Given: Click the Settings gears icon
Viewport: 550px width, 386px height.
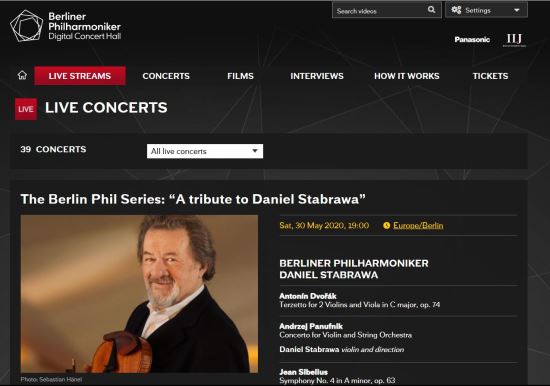Looking at the screenshot, I should pyautogui.click(x=456, y=10).
